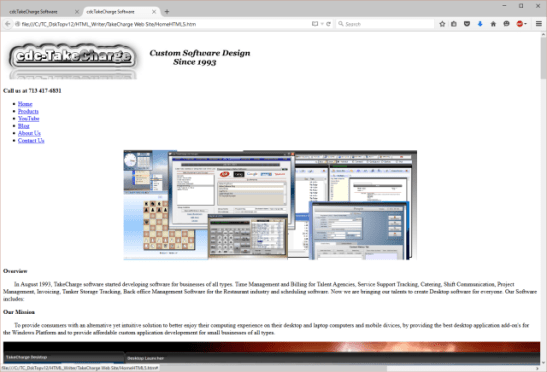Open the Home link
This screenshot has width=547, height=372.
pos(25,104)
